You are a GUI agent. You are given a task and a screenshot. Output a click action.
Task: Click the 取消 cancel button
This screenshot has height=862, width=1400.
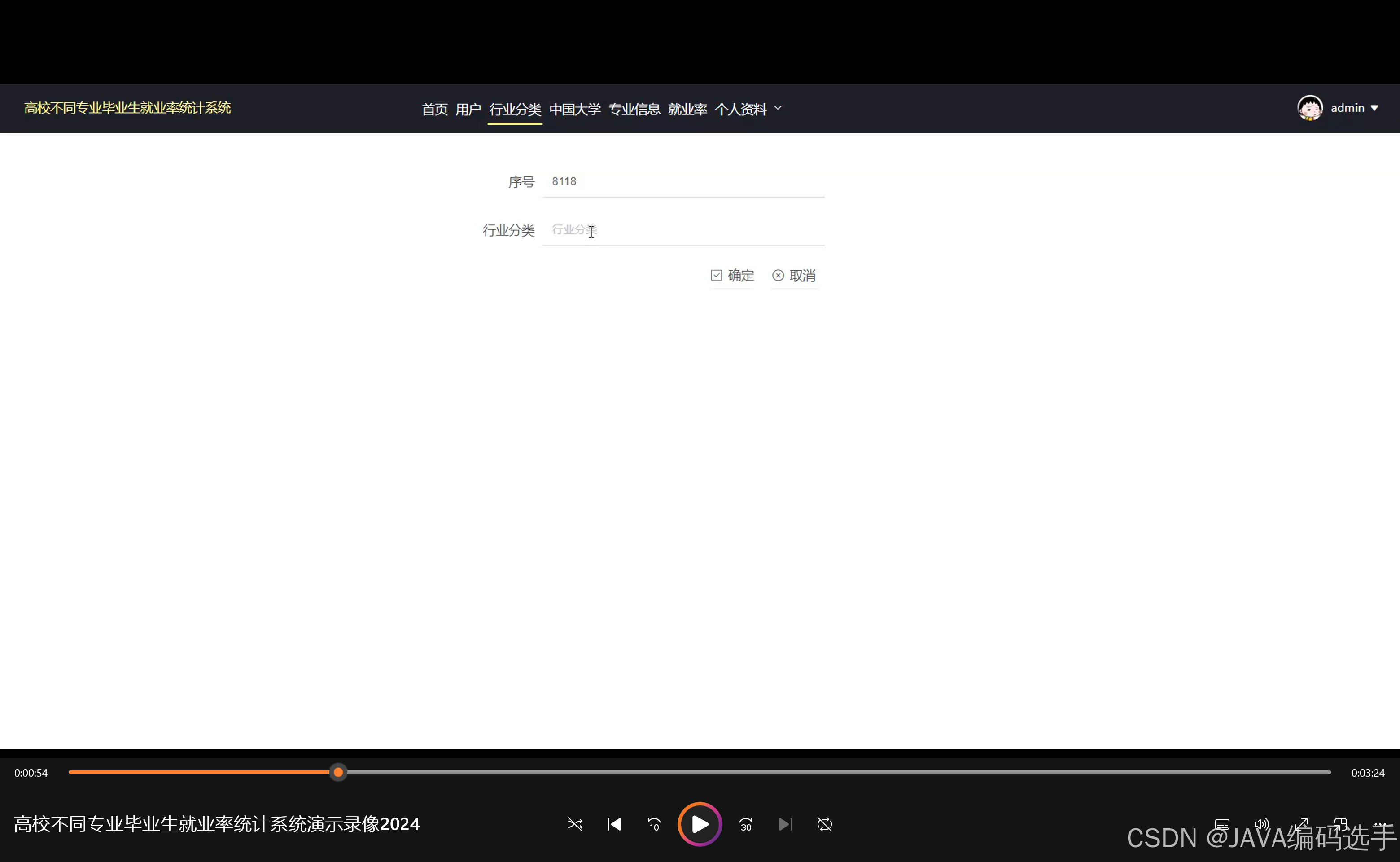[x=794, y=276]
